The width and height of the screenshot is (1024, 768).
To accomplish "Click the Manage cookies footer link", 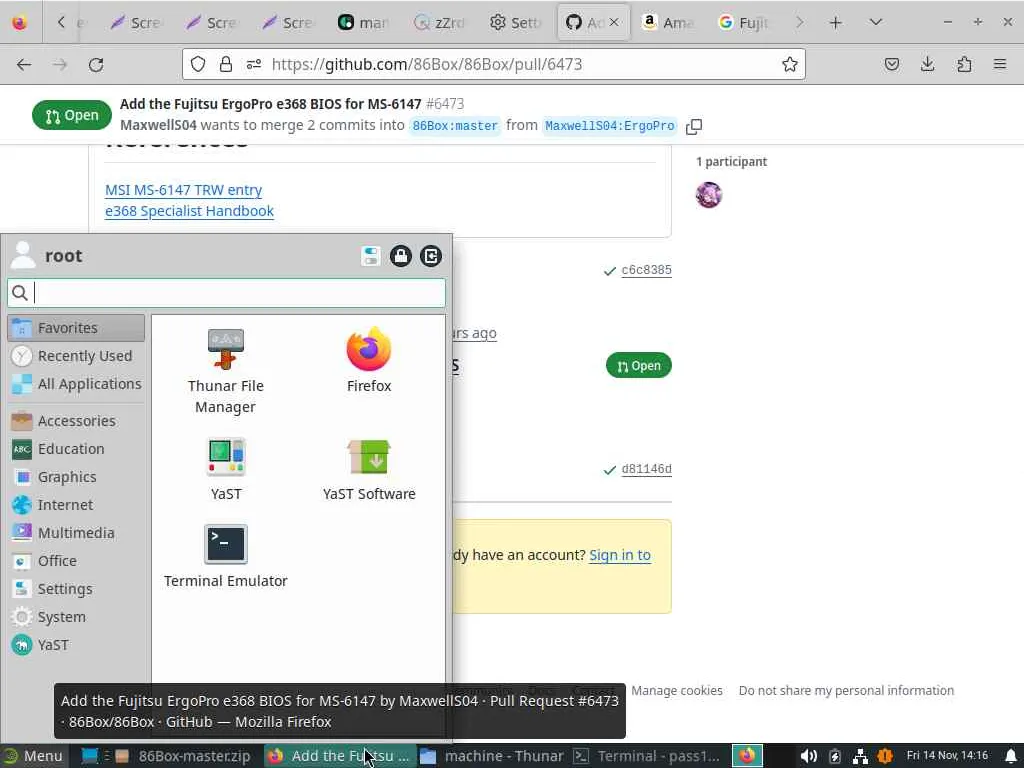I will 677,690.
